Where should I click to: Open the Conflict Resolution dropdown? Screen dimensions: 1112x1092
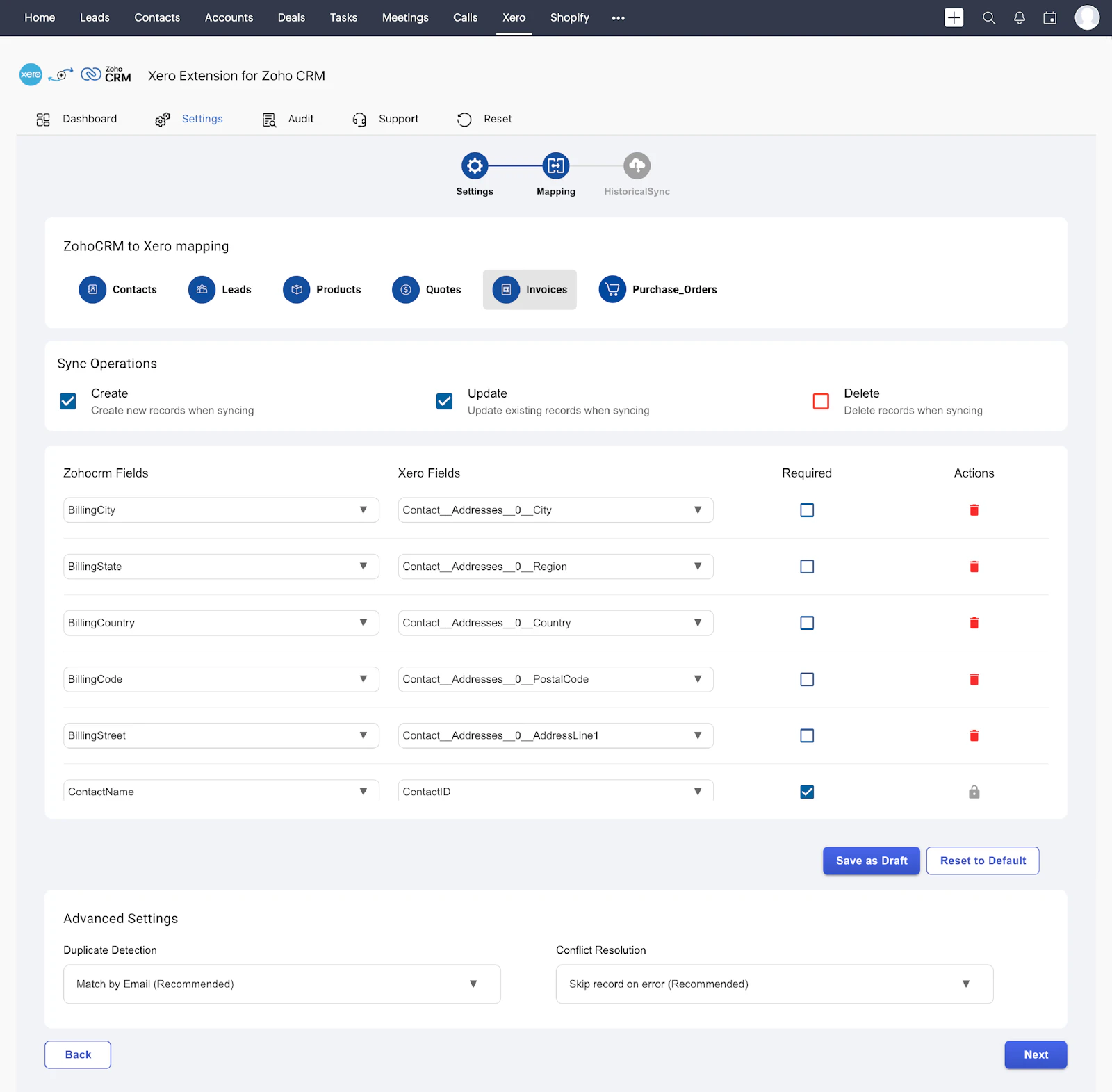[x=774, y=984]
